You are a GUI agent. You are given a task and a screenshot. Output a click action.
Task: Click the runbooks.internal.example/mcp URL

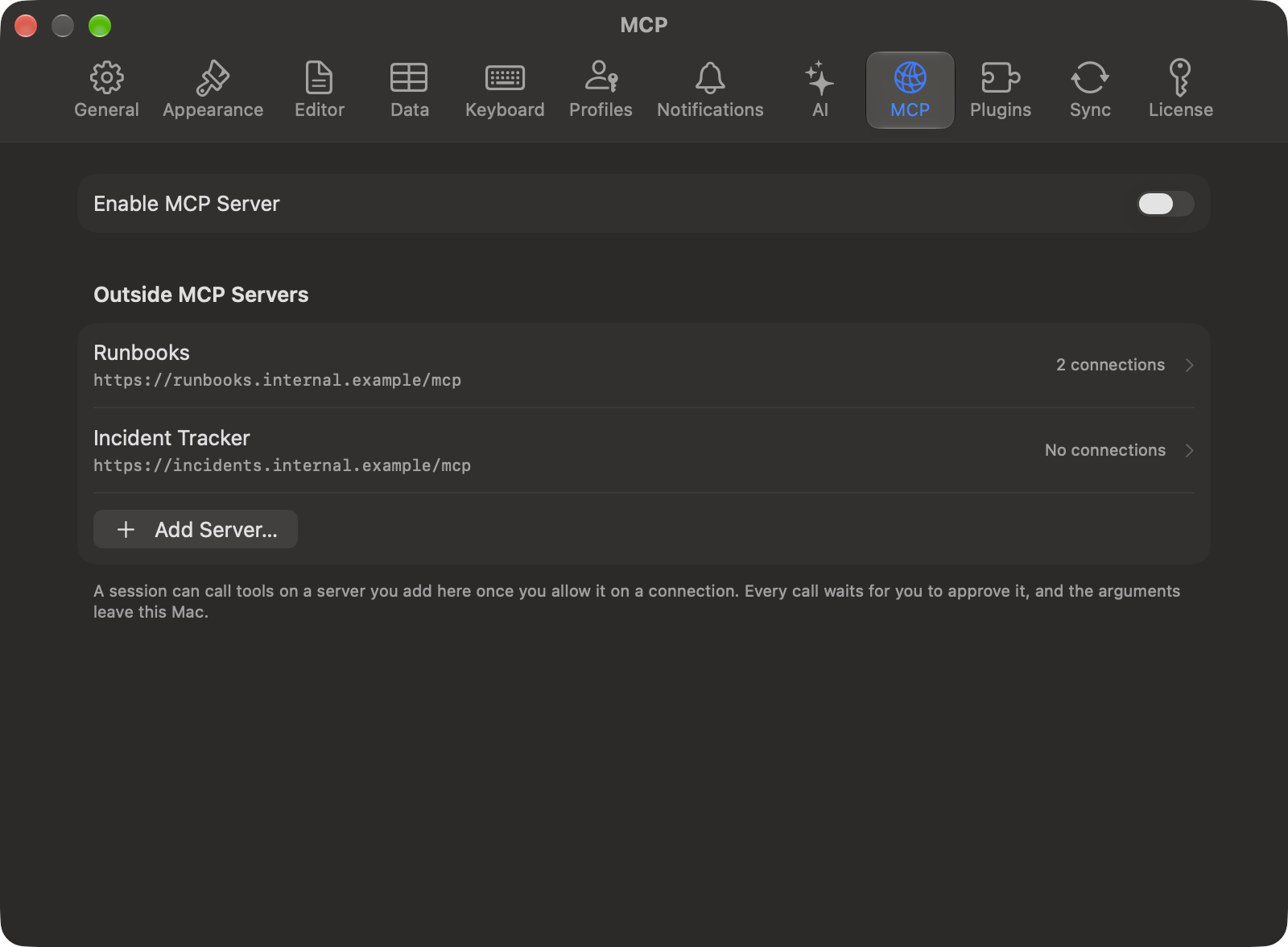pyautogui.click(x=277, y=380)
